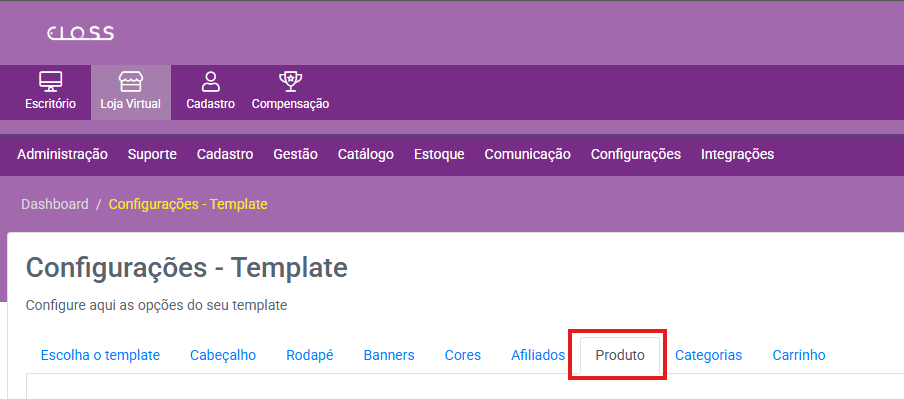Open the Estoque menu

coord(439,155)
